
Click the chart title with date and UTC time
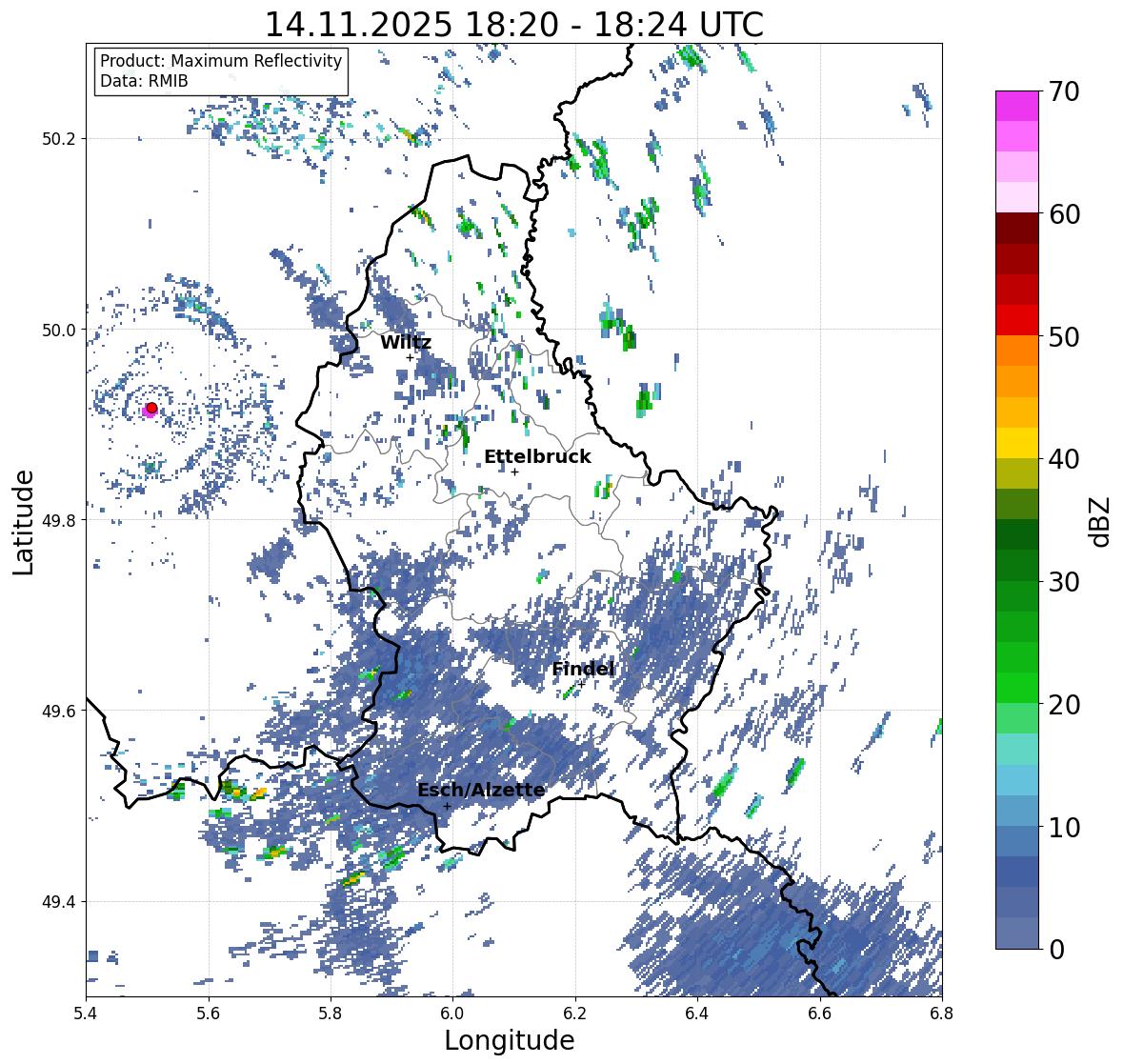(514, 25)
